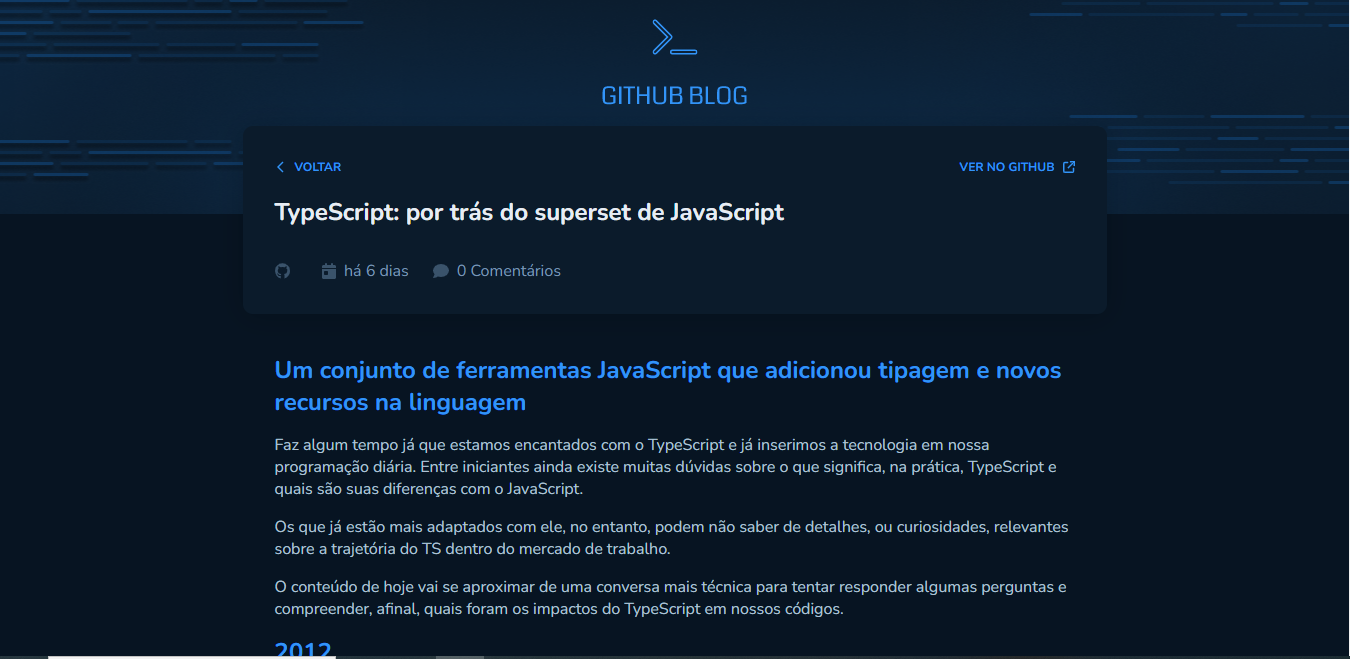Screen dimensions: 1350x659
Task: Click the speech bubble comments icon
Action: click(440, 270)
